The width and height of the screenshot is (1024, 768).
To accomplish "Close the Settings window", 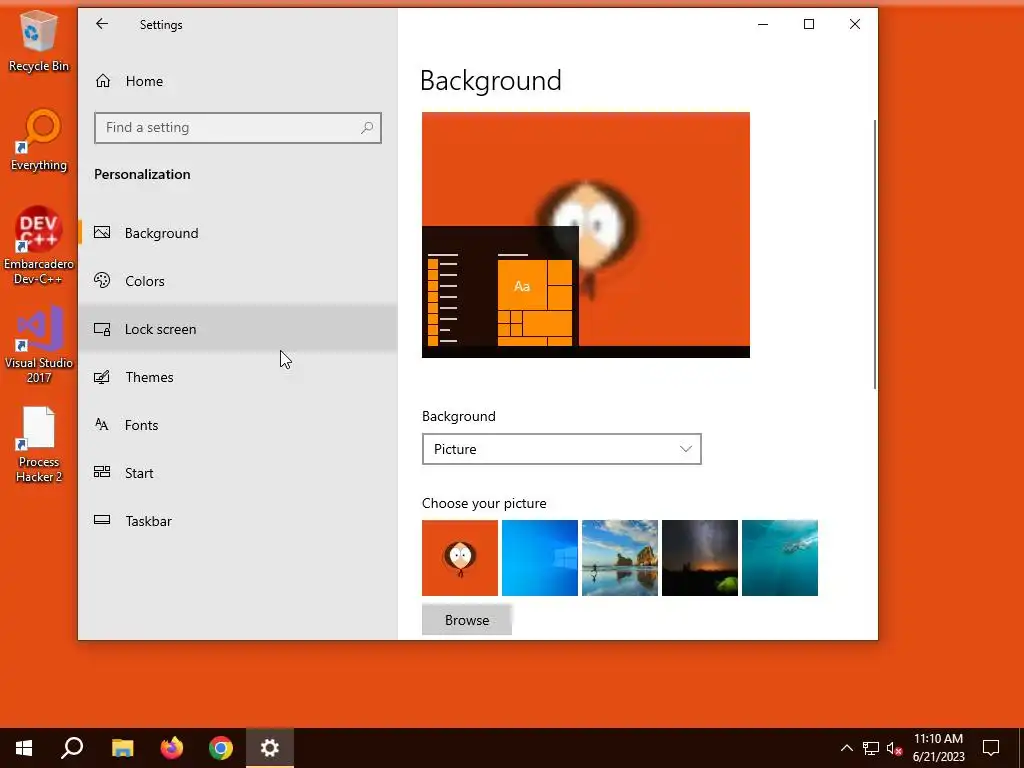I will pyautogui.click(x=854, y=24).
